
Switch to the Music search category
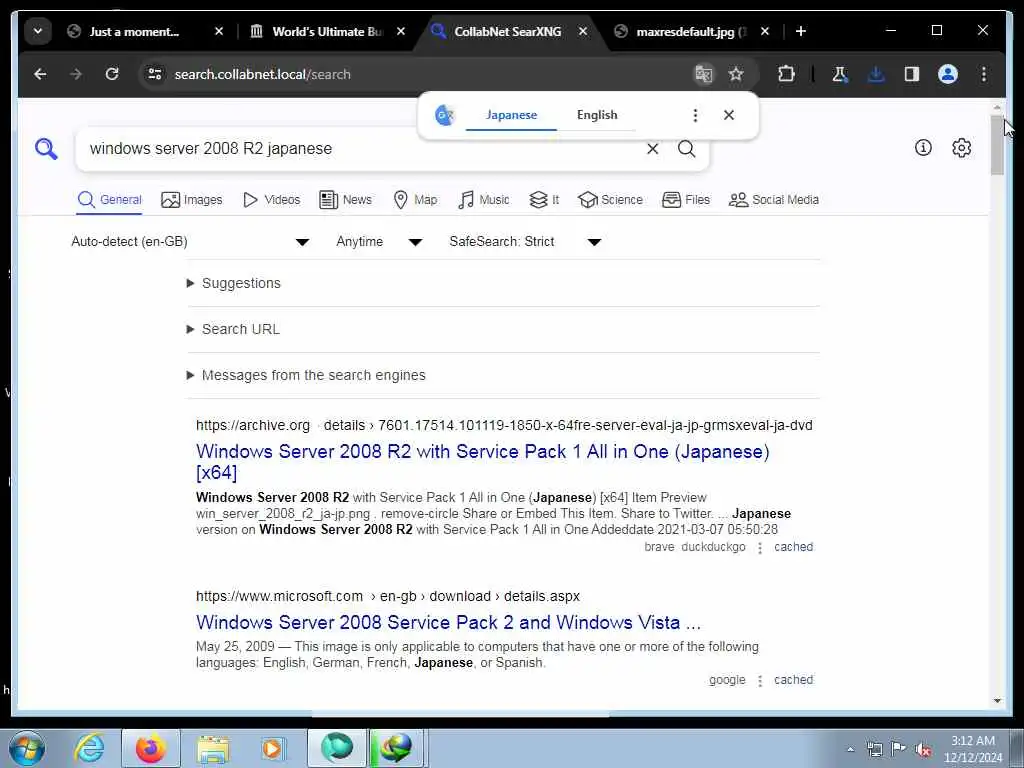click(x=484, y=200)
